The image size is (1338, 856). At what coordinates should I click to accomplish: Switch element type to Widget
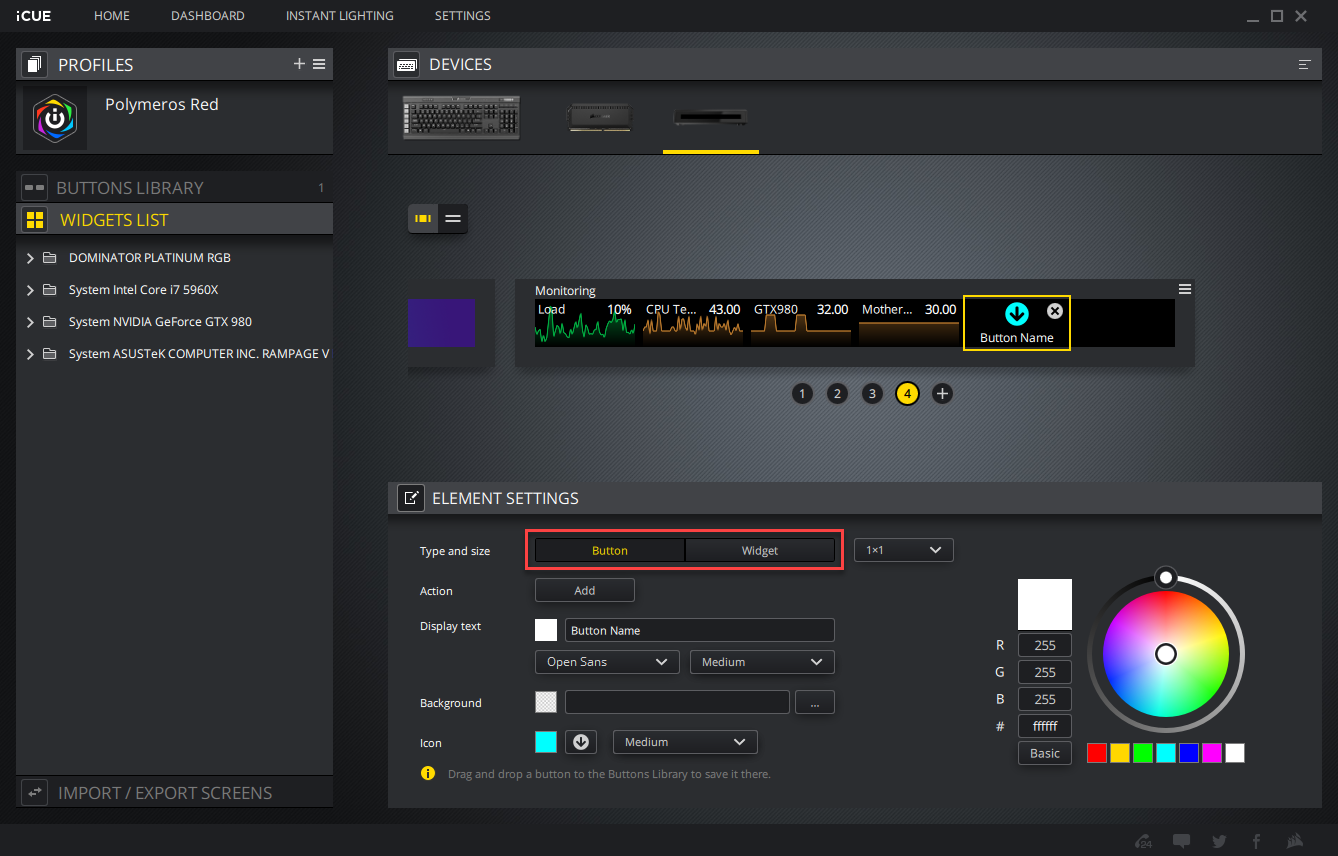point(760,551)
